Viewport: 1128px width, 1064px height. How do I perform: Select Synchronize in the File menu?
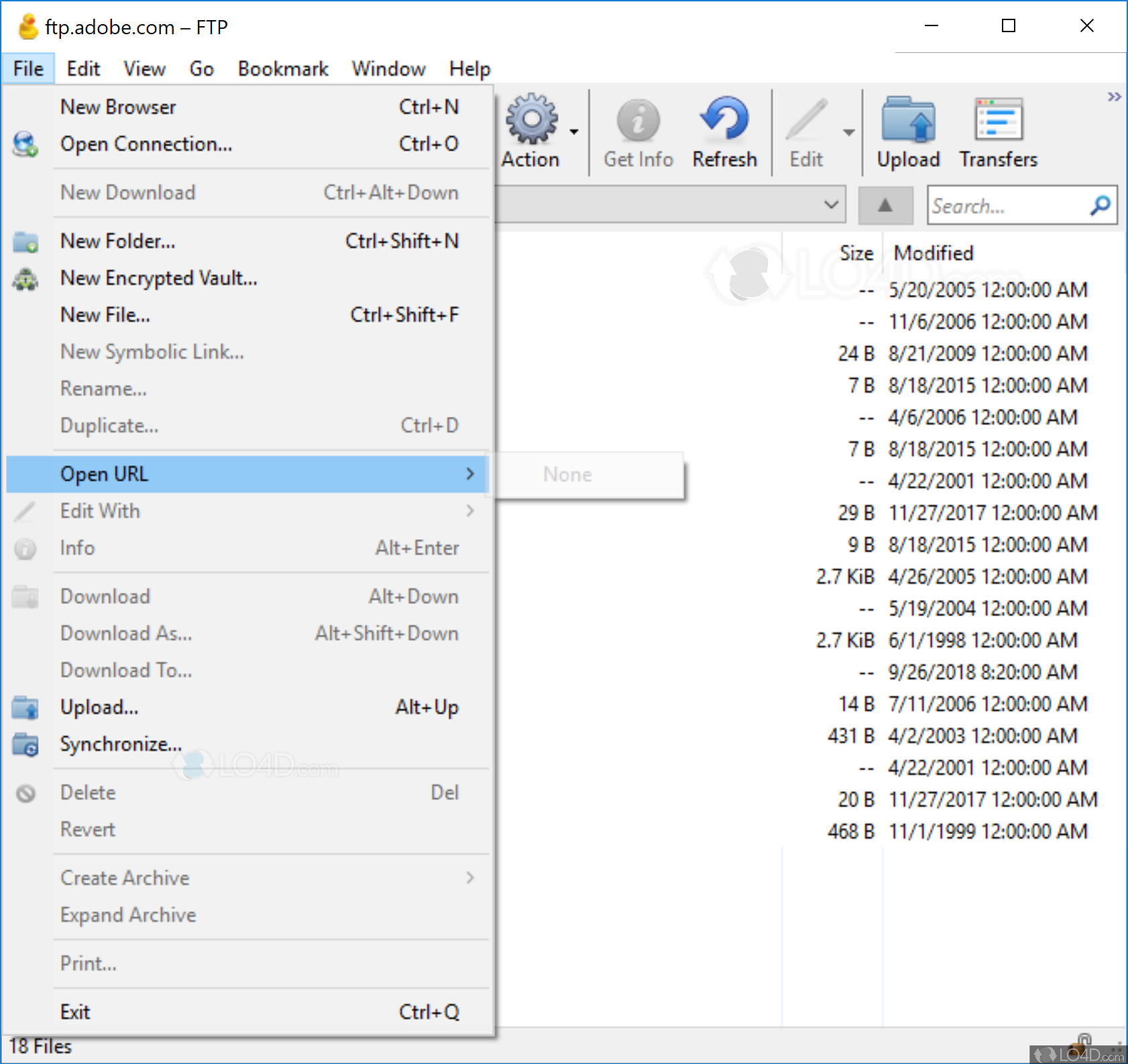(121, 744)
